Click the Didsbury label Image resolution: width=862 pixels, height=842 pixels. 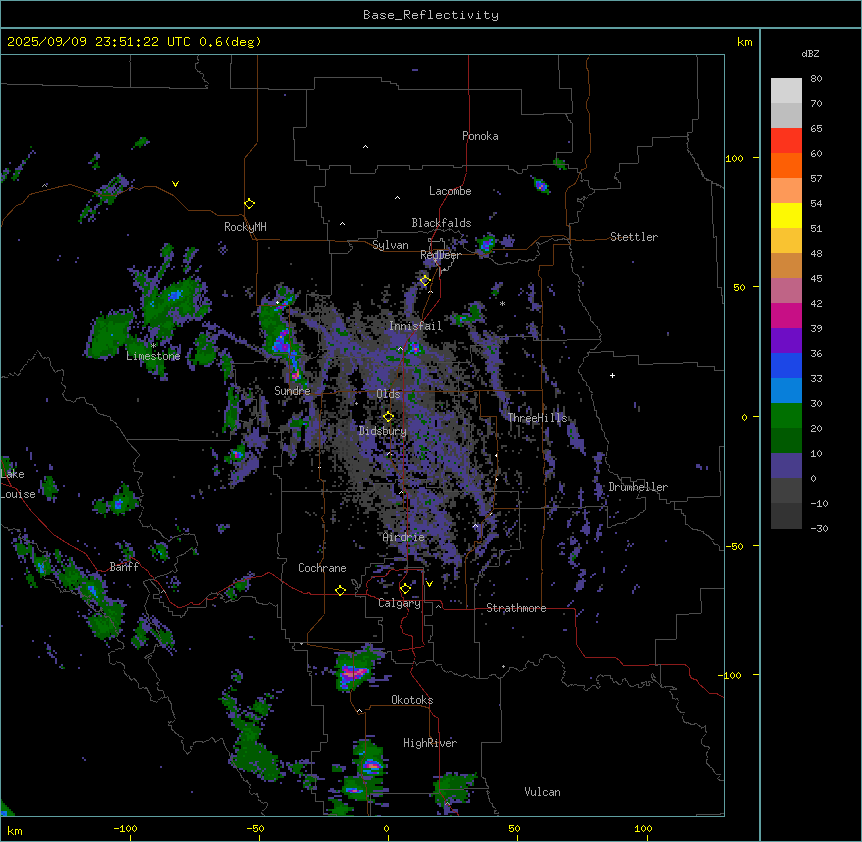pyautogui.click(x=383, y=431)
